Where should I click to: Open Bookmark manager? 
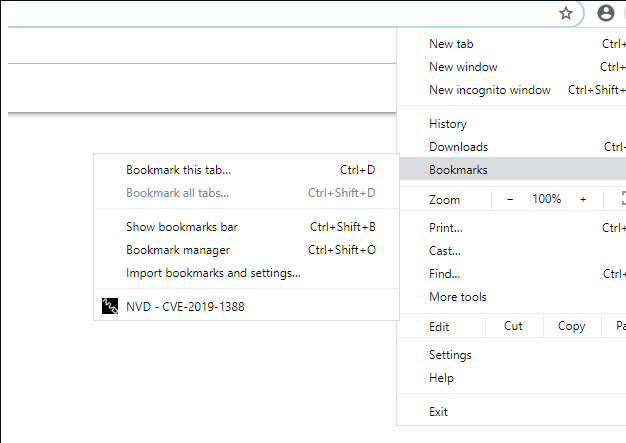[178, 250]
